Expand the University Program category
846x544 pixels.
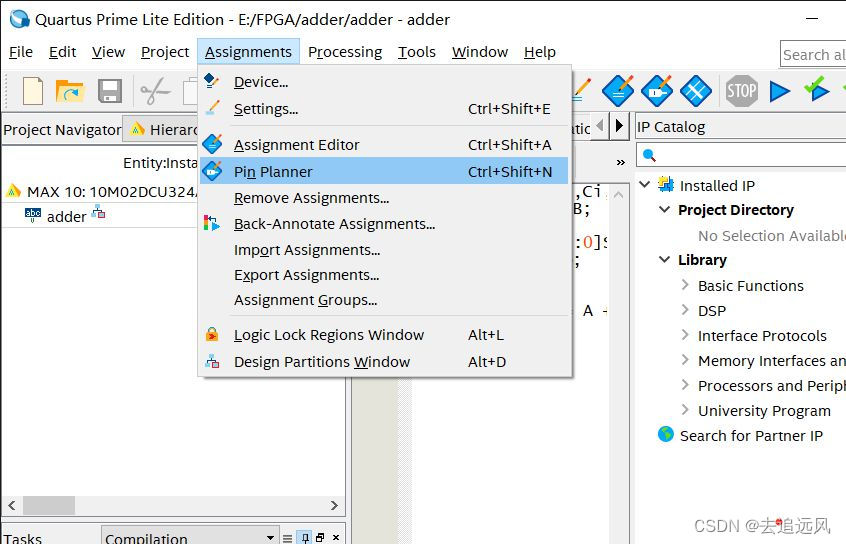685,410
